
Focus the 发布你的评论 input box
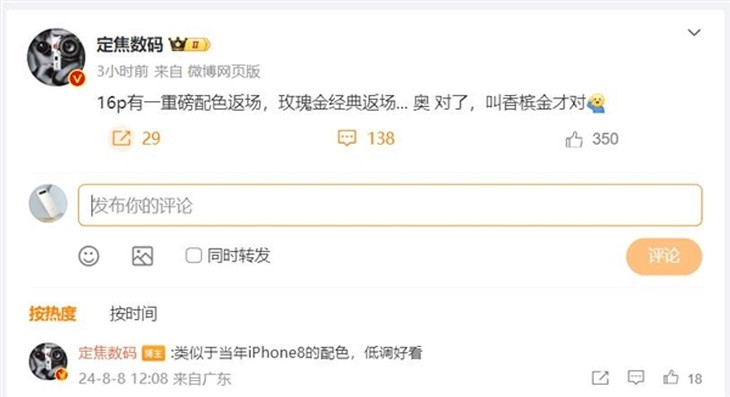[x=390, y=205]
